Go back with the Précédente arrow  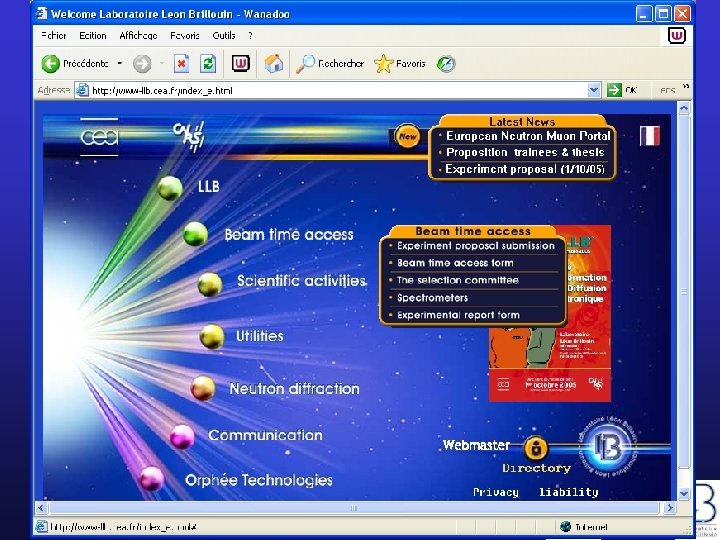pyautogui.click(x=51, y=63)
